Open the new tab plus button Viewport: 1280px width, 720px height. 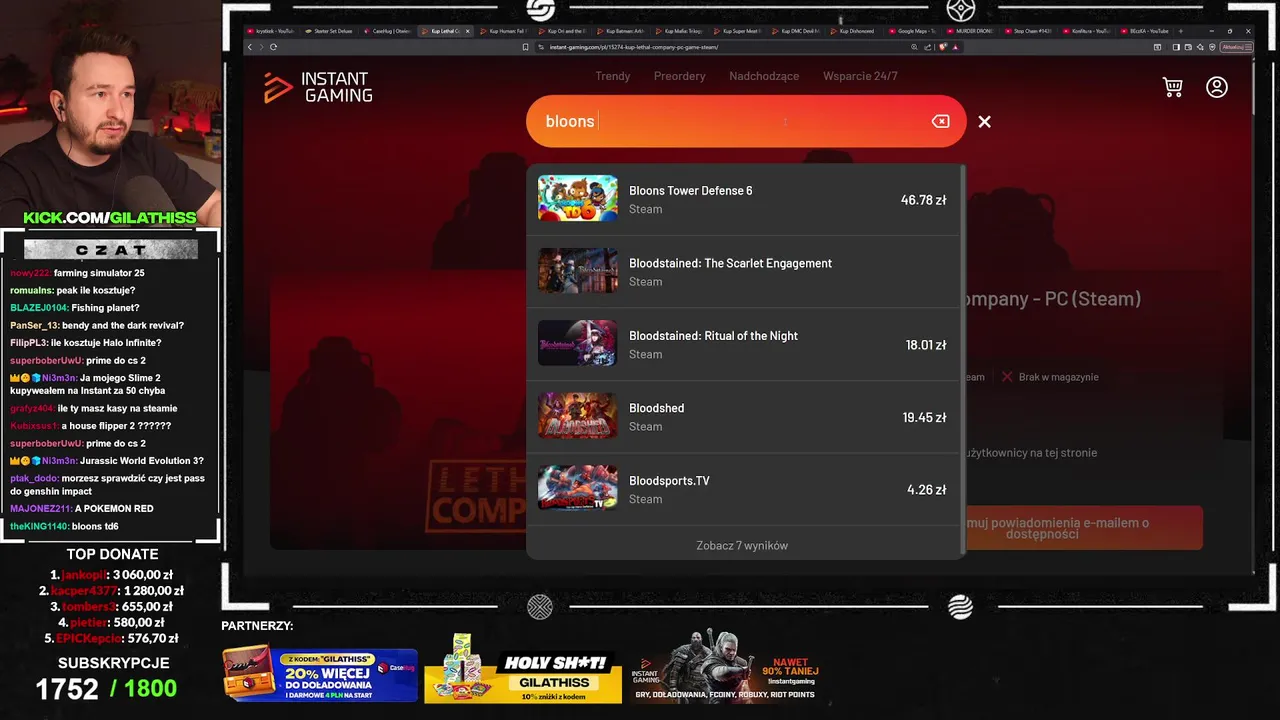click(1183, 31)
